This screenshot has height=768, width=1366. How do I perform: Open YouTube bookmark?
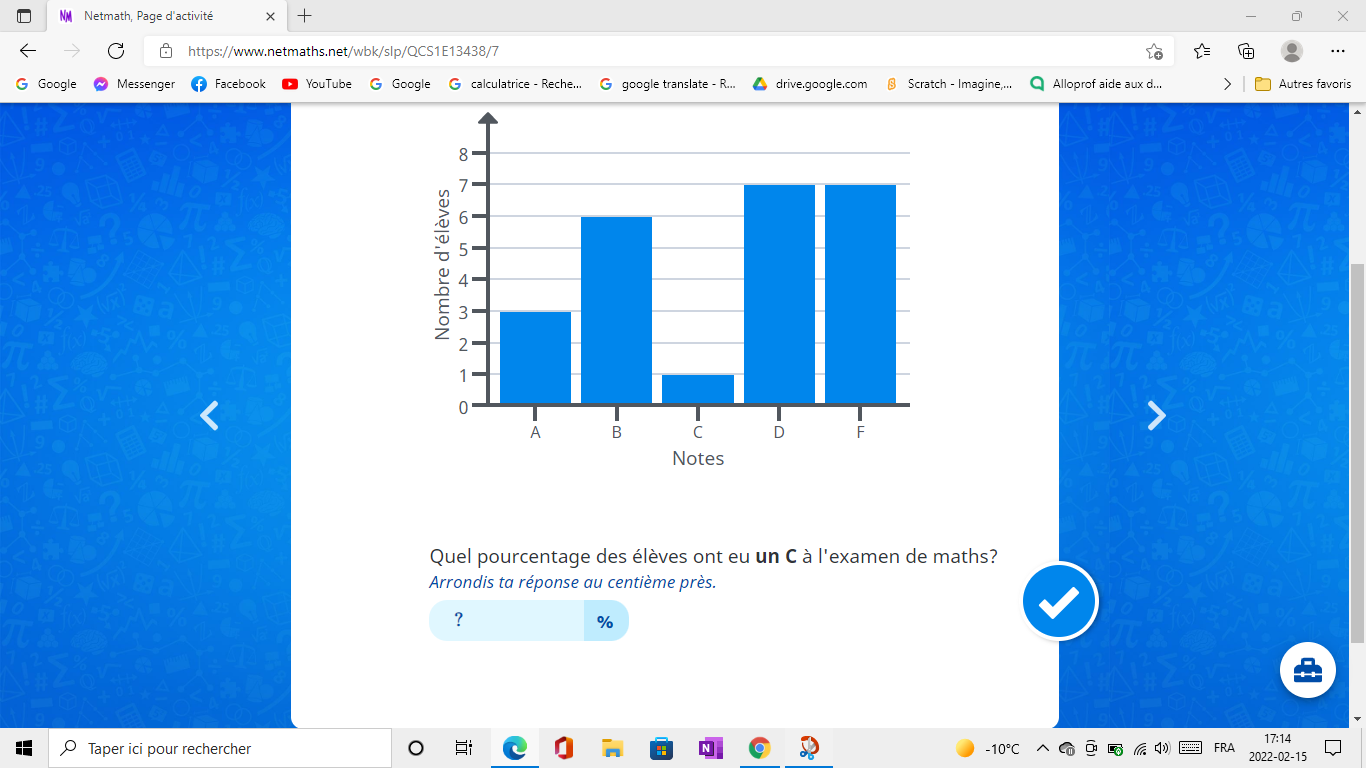coord(317,84)
